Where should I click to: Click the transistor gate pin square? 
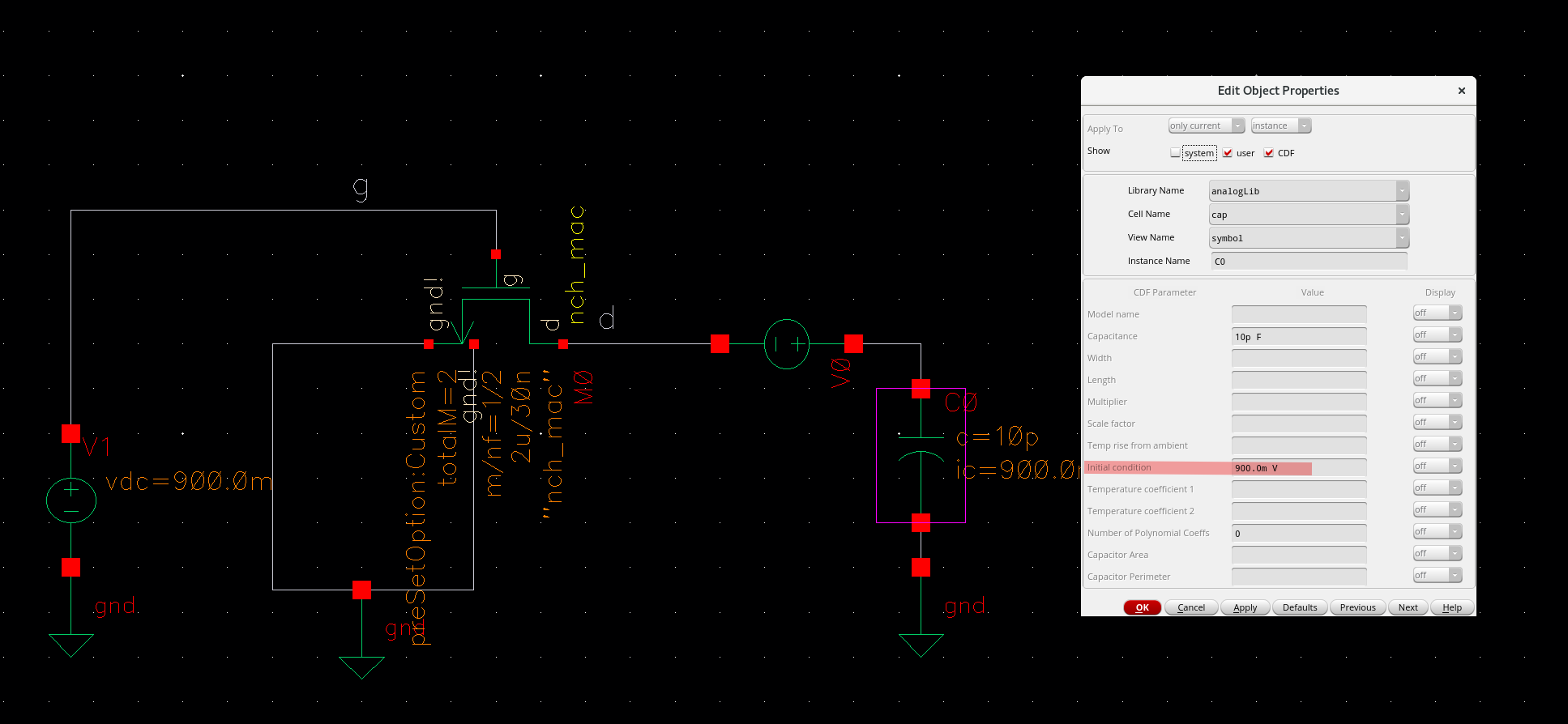point(496,254)
